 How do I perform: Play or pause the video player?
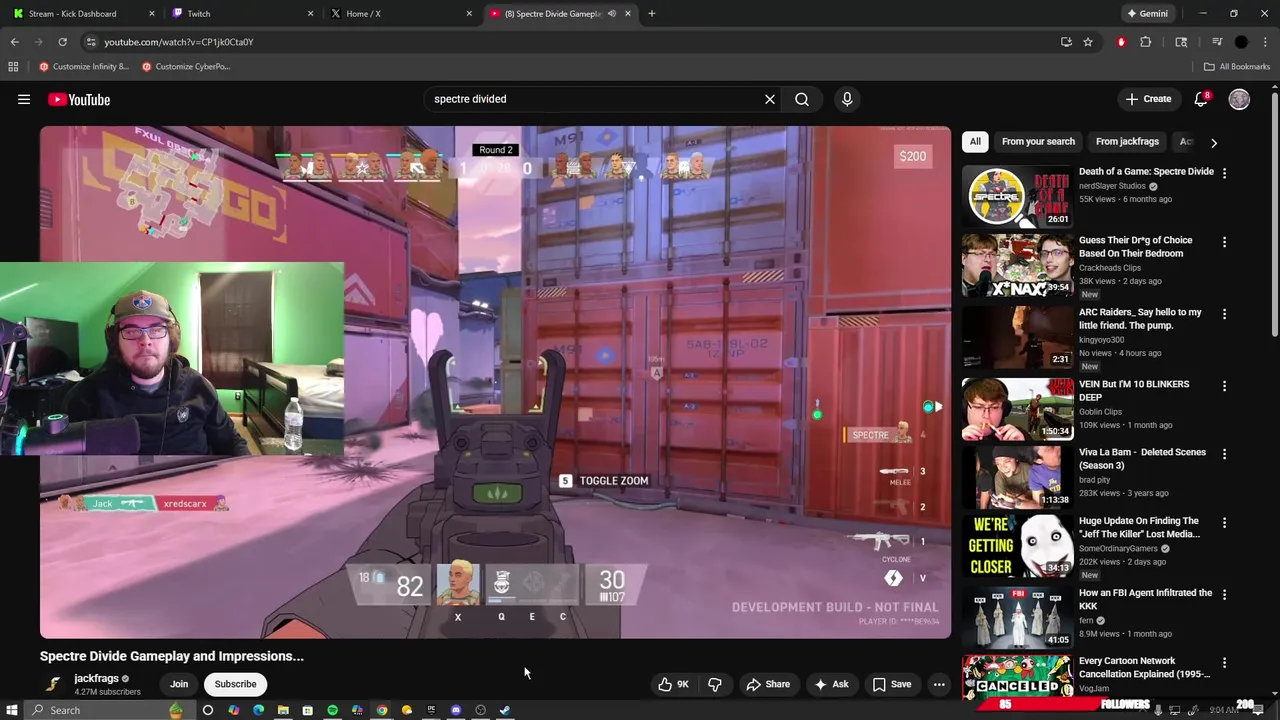click(495, 382)
